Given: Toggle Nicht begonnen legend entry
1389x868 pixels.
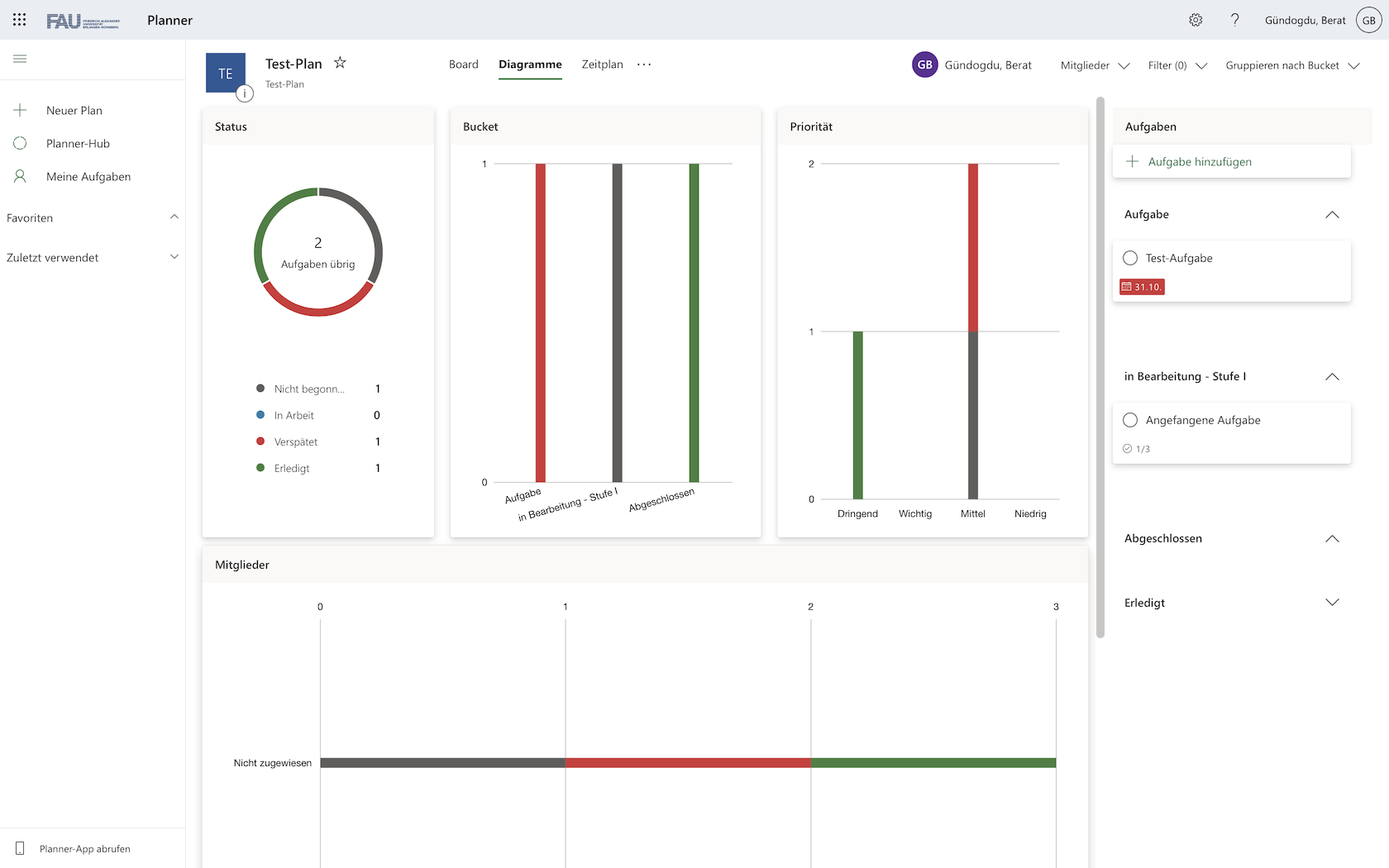Looking at the screenshot, I should point(318,389).
